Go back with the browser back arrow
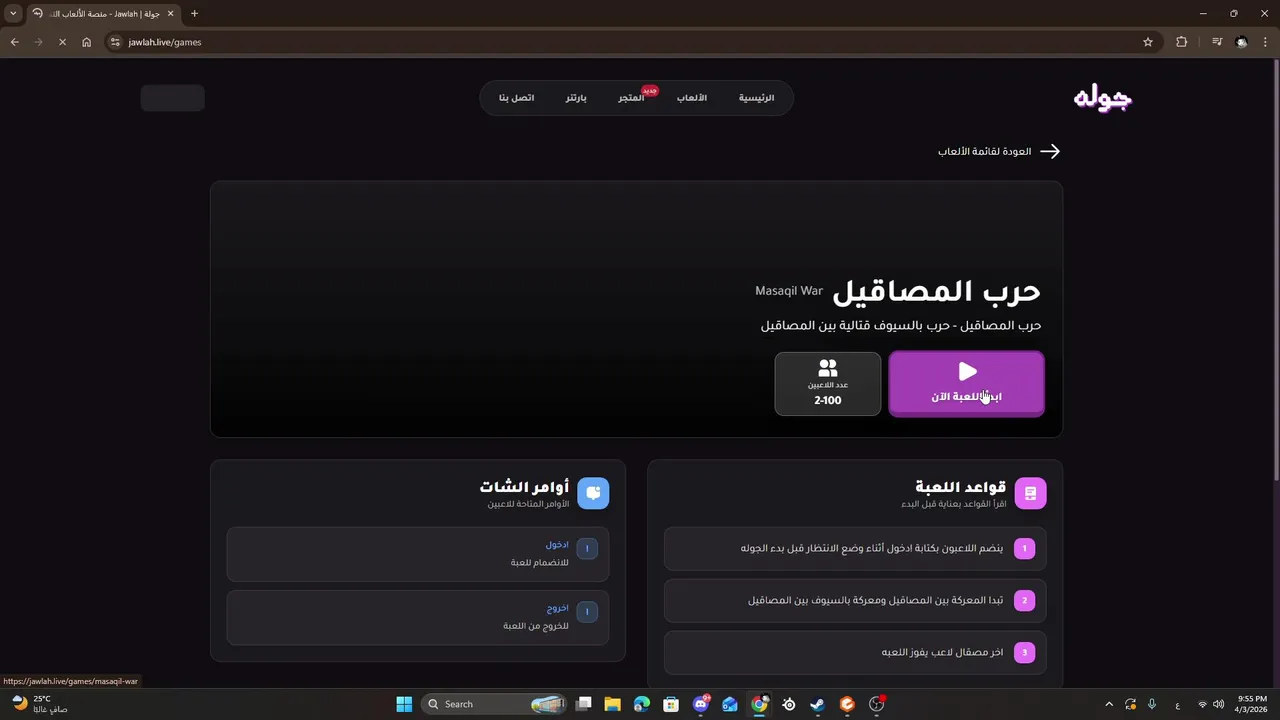This screenshot has width=1280, height=720. pos(14,42)
